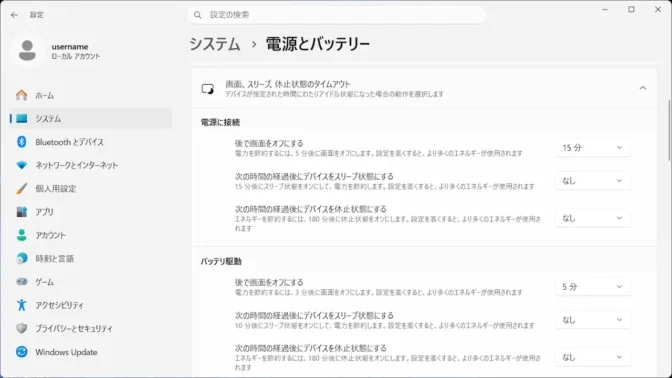Viewport: 672px width, 378px height.
Task: Select アカウント in sidebar
Action: (x=91, y=235)
